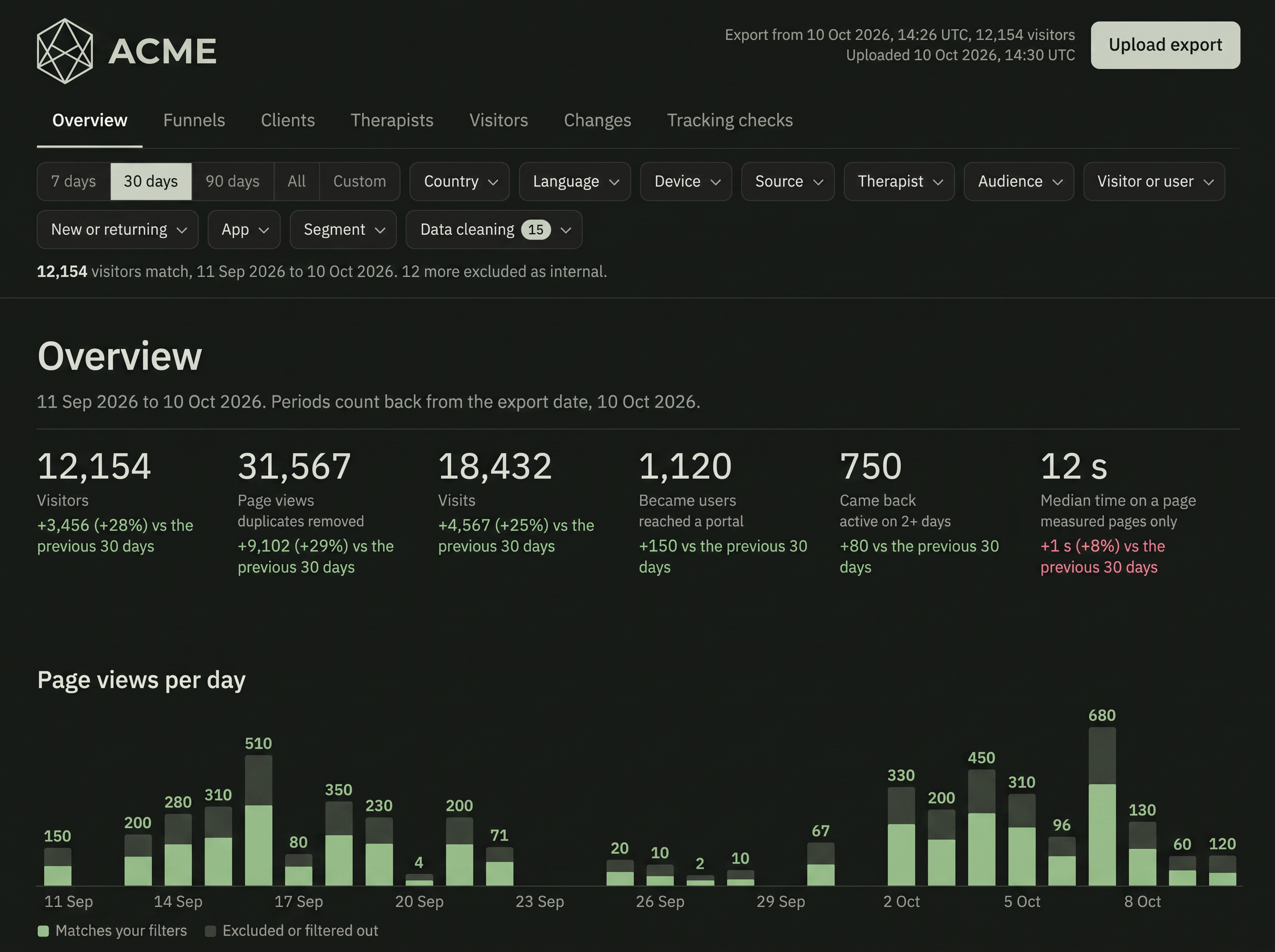Open the Data cleaning dropdown

(x=494, y=229)
